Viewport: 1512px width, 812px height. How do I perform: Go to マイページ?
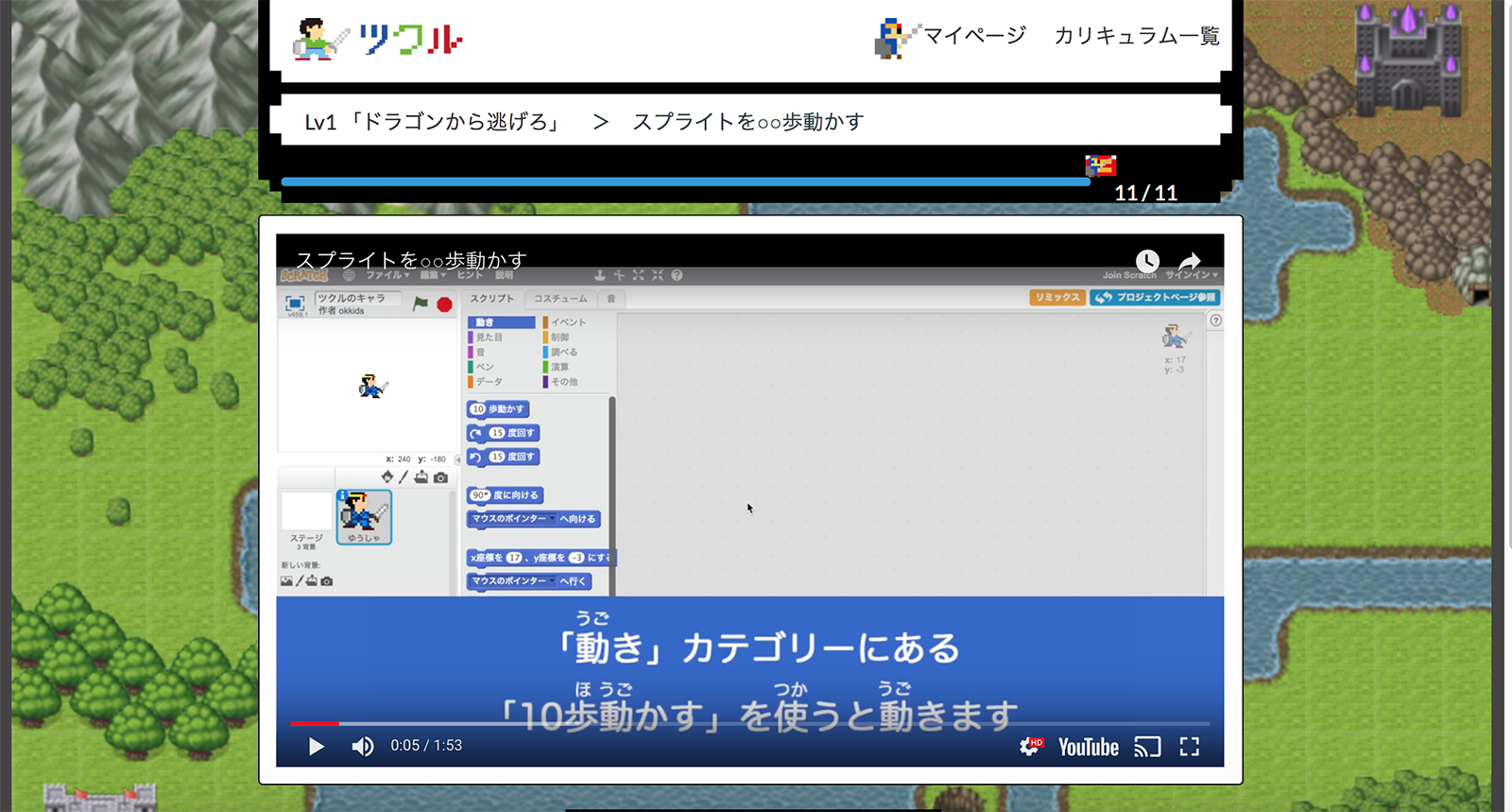click(x=973, y=36)
